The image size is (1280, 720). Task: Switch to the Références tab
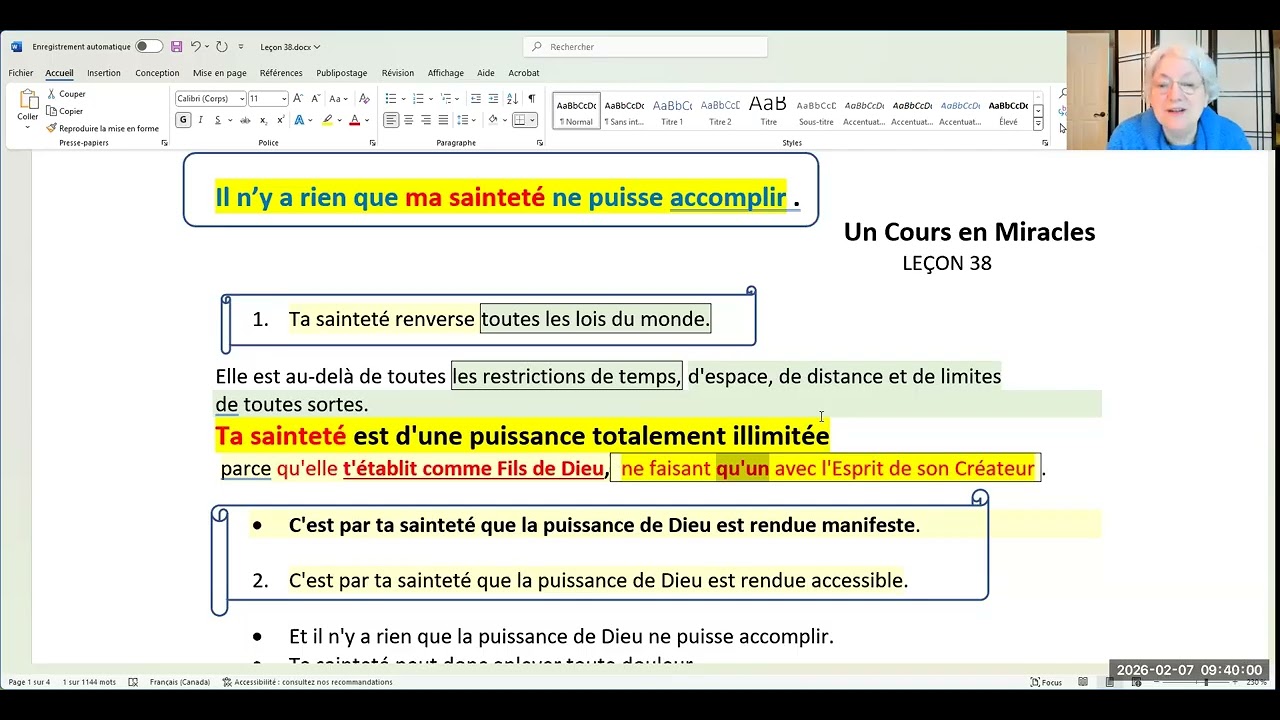coord(281,73)
